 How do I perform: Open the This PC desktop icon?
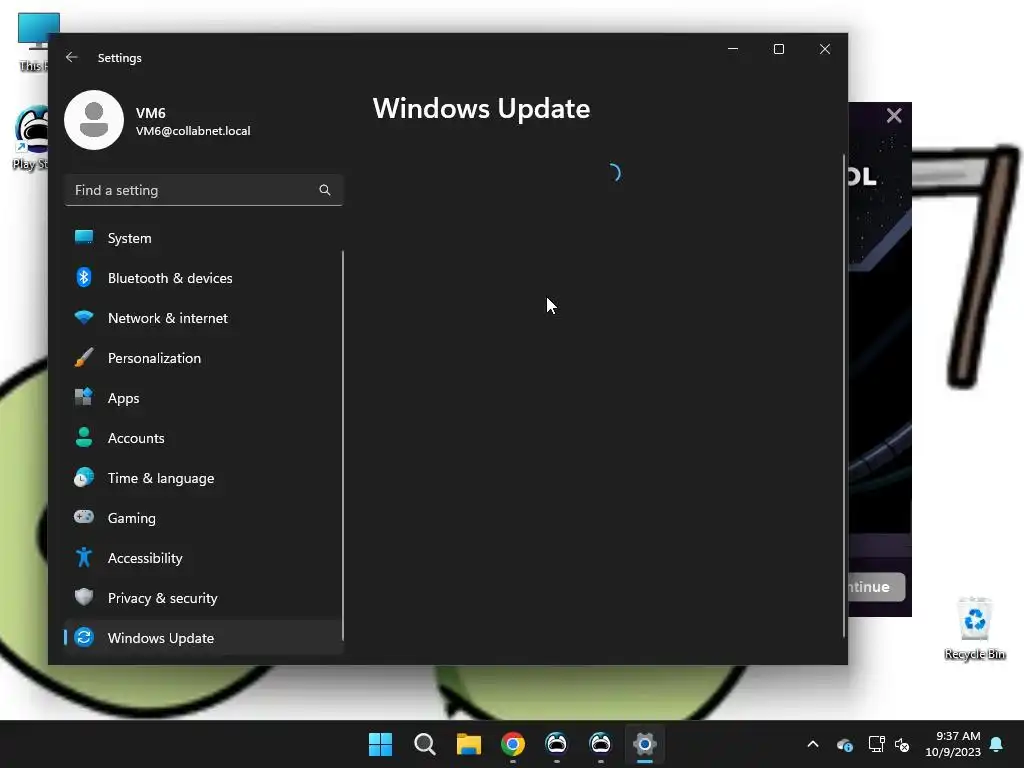click(x=35, y=42)
